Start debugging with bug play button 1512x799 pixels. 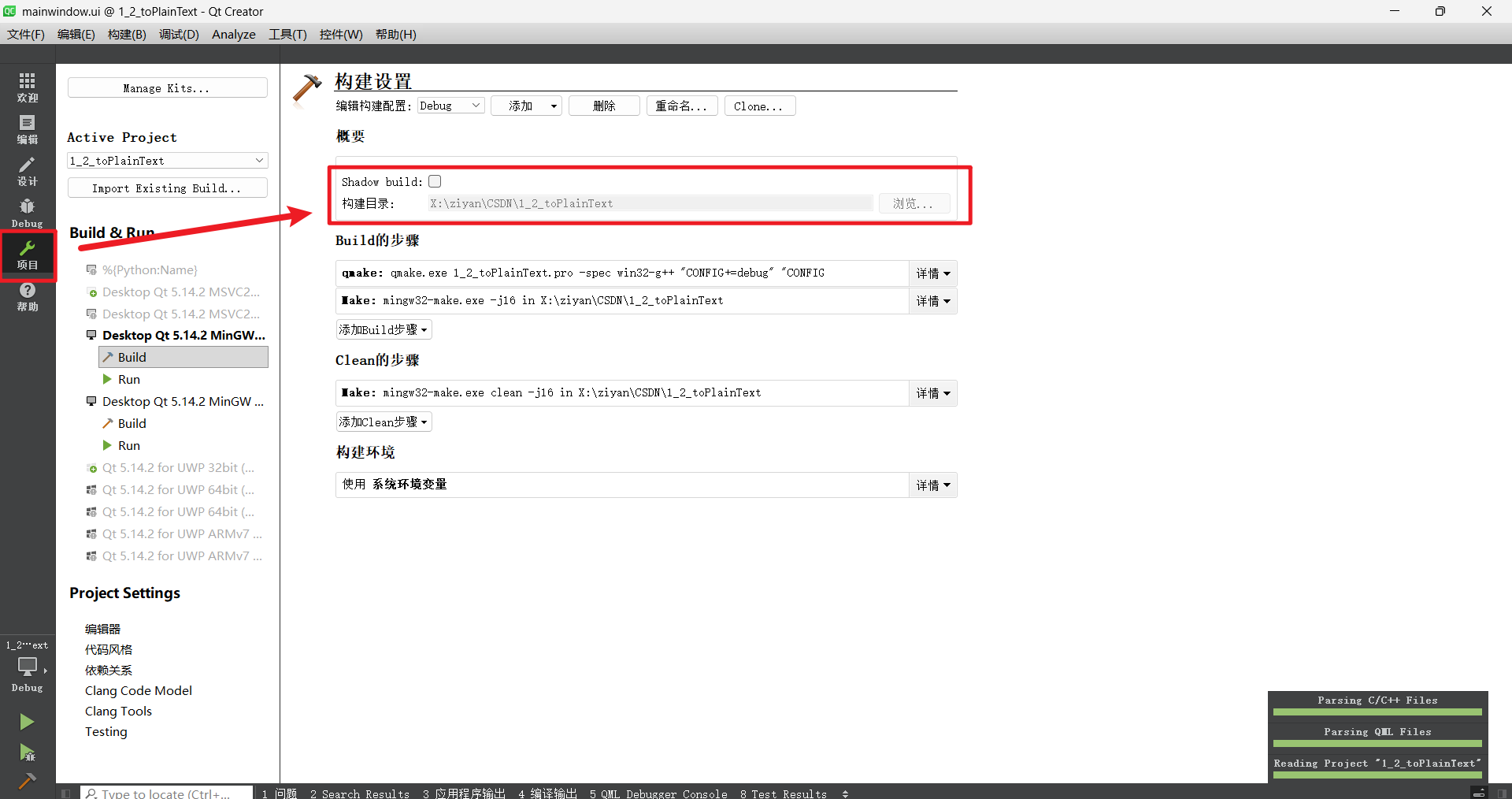pos(27,753)
